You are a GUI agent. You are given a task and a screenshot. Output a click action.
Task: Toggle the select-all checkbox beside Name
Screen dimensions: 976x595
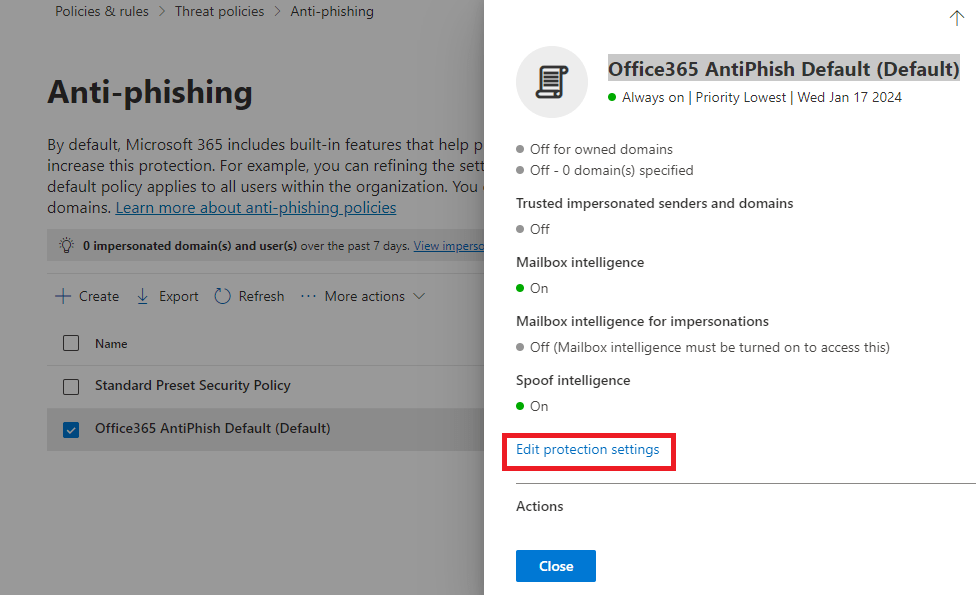71,343
